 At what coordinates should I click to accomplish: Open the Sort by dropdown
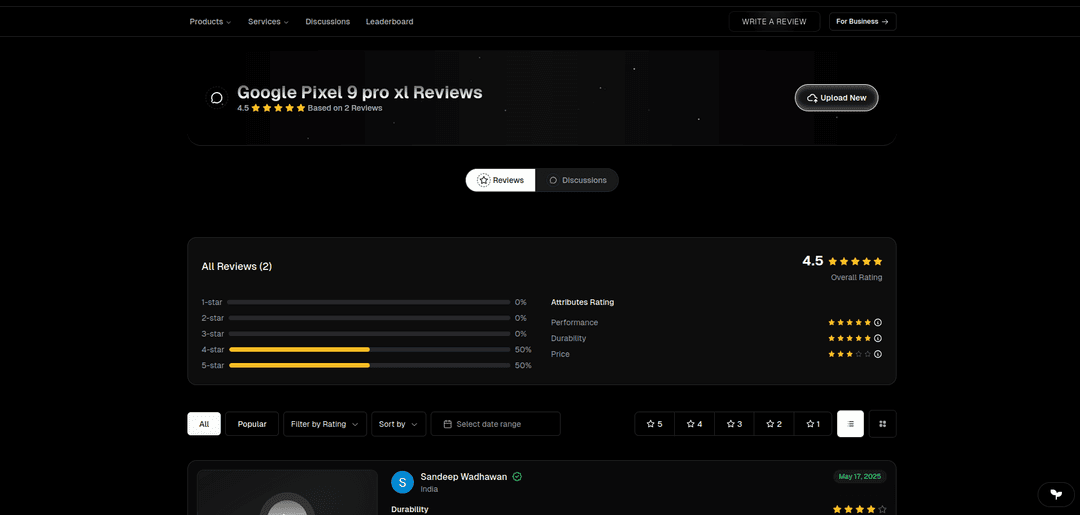[398, 424]
